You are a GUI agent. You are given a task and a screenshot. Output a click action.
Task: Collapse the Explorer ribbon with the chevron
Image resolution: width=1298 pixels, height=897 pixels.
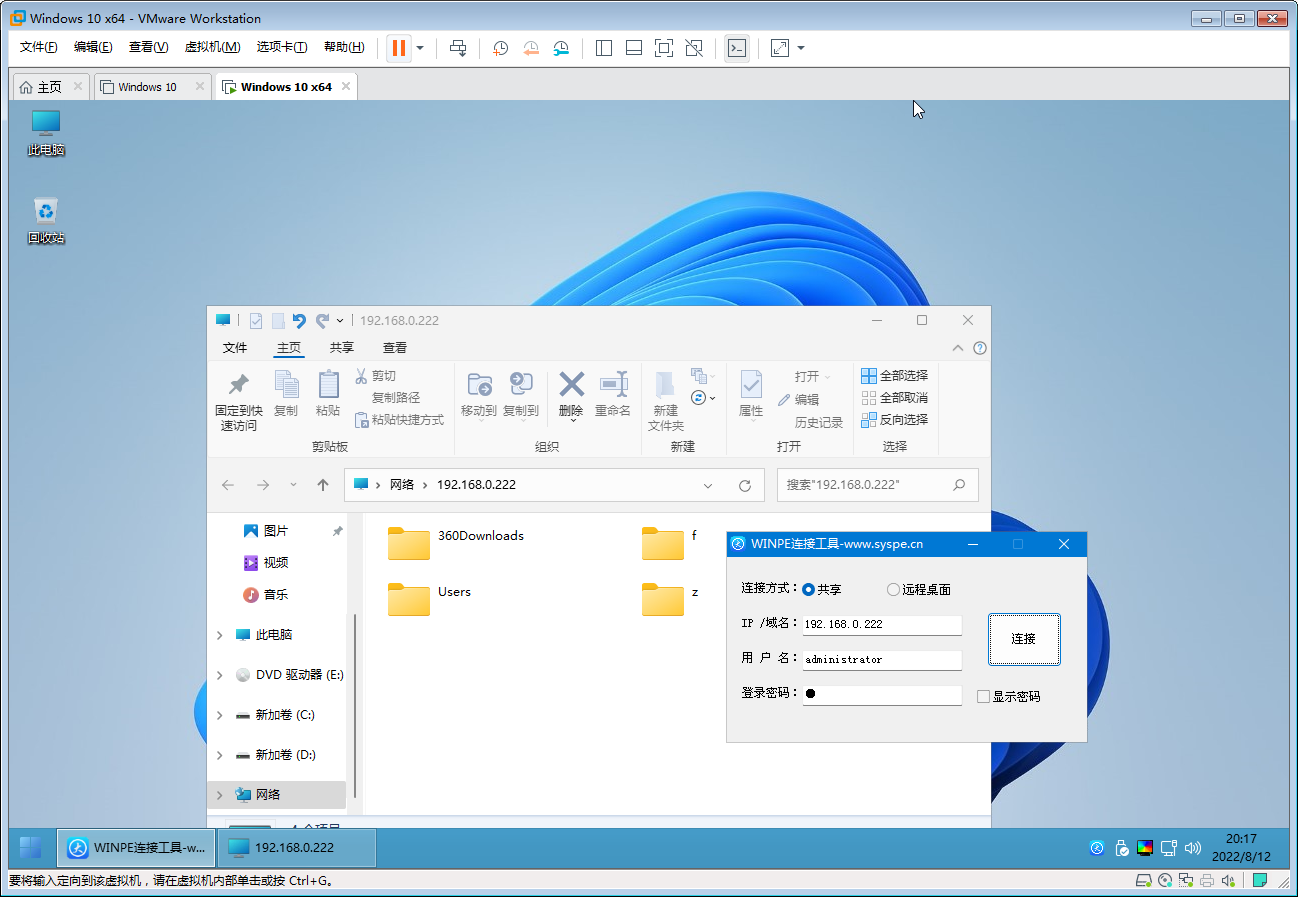tap(958, 348)
